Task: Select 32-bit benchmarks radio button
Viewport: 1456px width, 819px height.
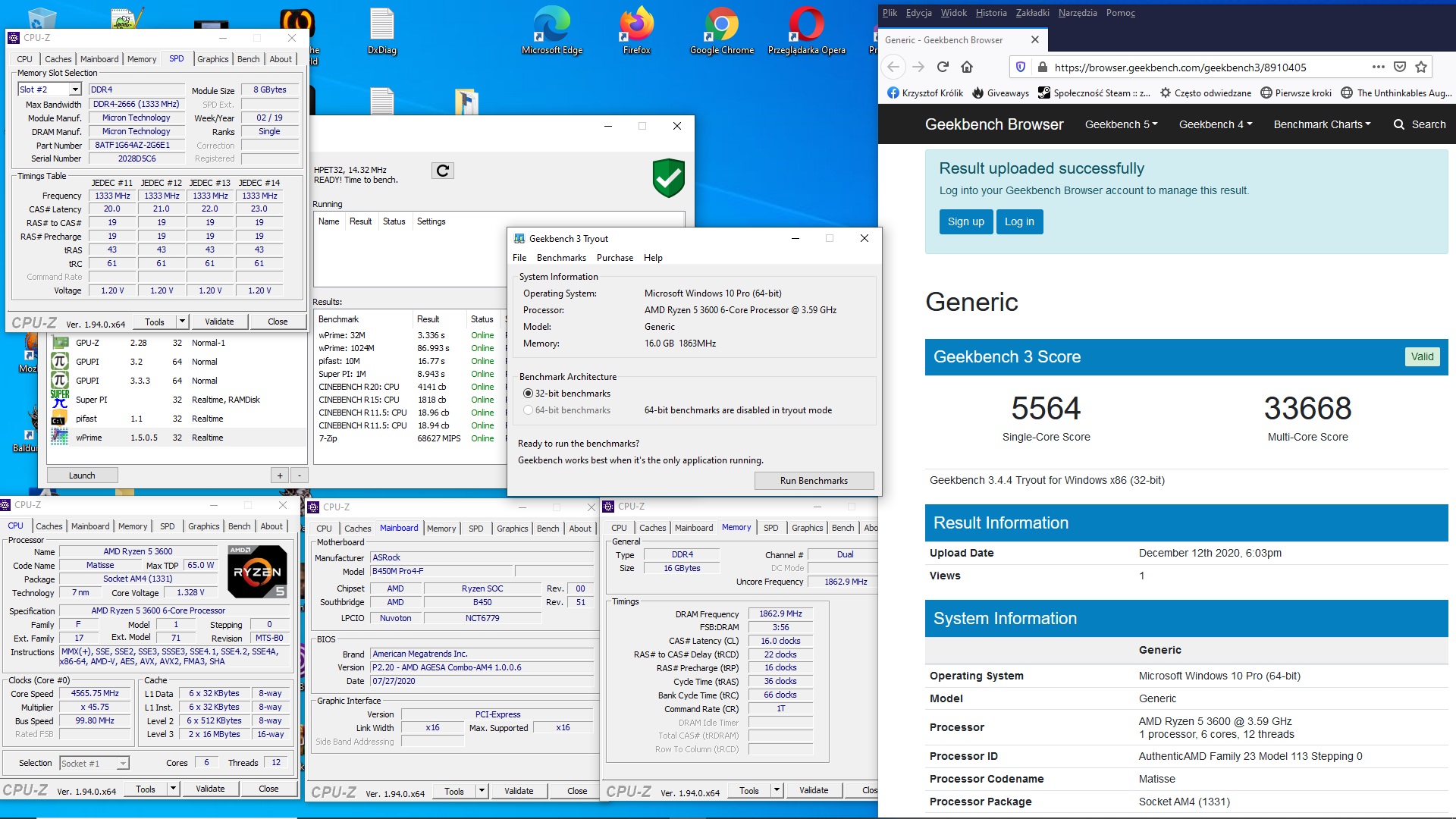Action: tap(528, 394)
